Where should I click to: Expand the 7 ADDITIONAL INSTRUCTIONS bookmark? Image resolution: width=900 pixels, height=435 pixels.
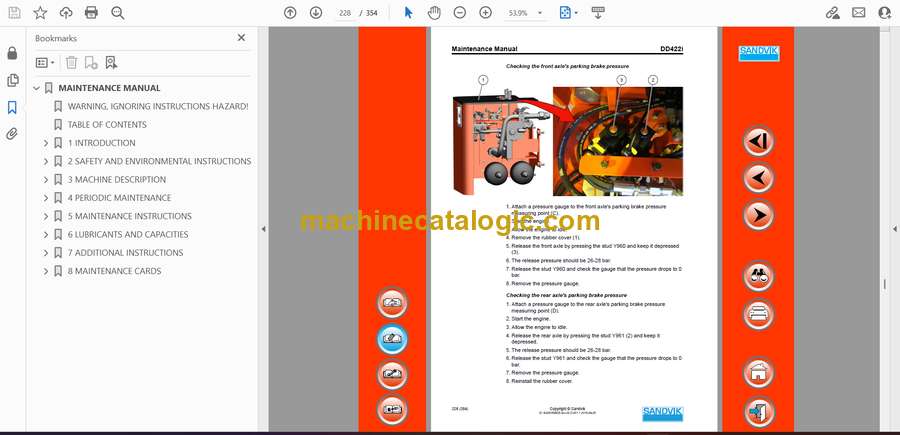(x=46, y=253)
